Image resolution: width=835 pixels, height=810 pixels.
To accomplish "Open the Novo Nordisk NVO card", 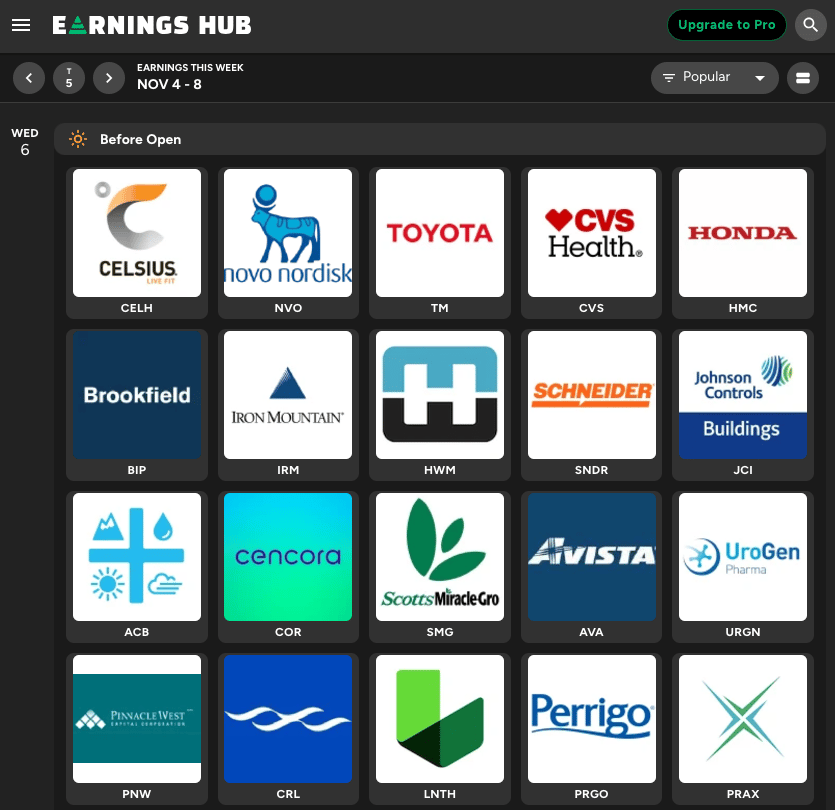I will [288, 243].
